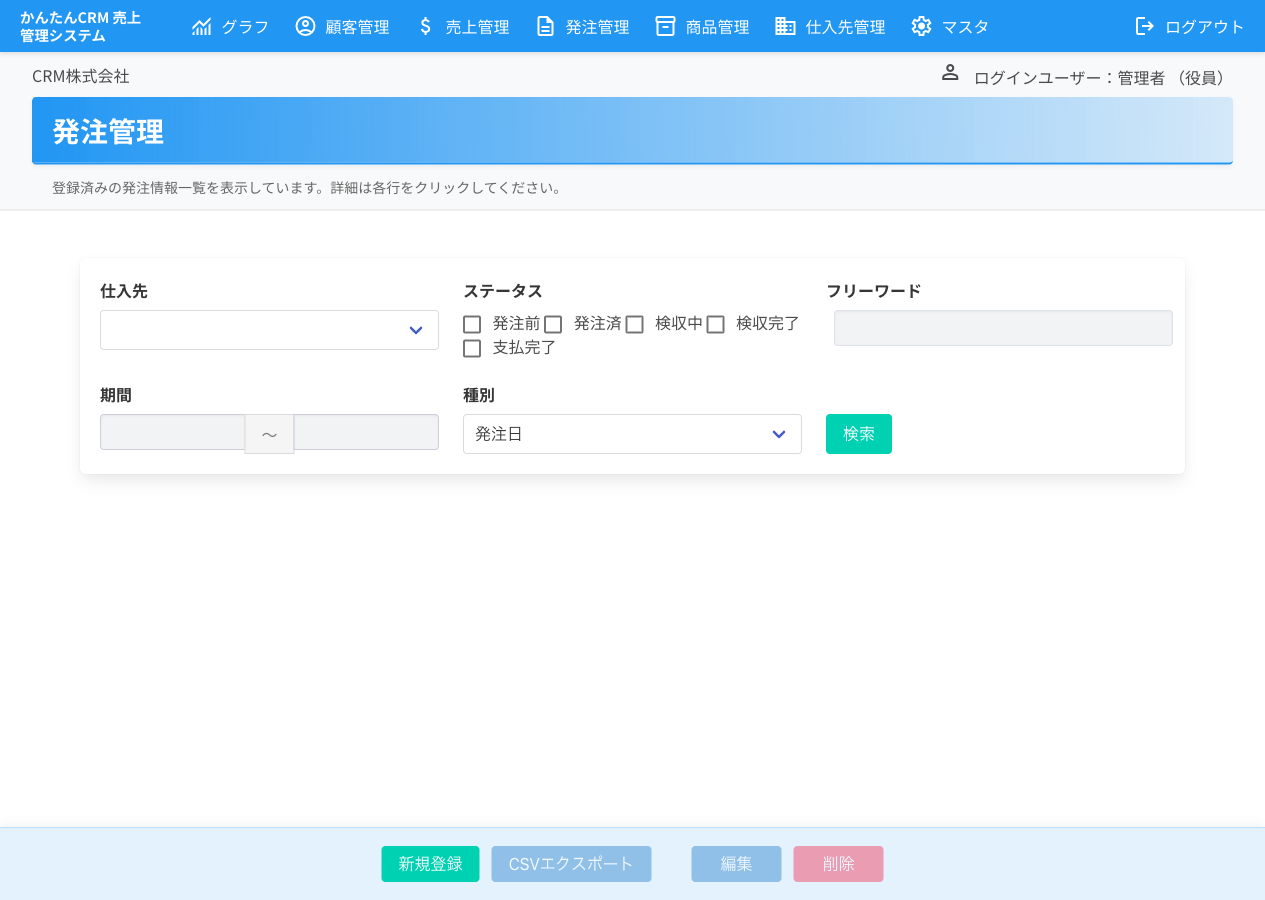Open マスタ via the gear icon
1265x900 pixels.
click(921, 26)
